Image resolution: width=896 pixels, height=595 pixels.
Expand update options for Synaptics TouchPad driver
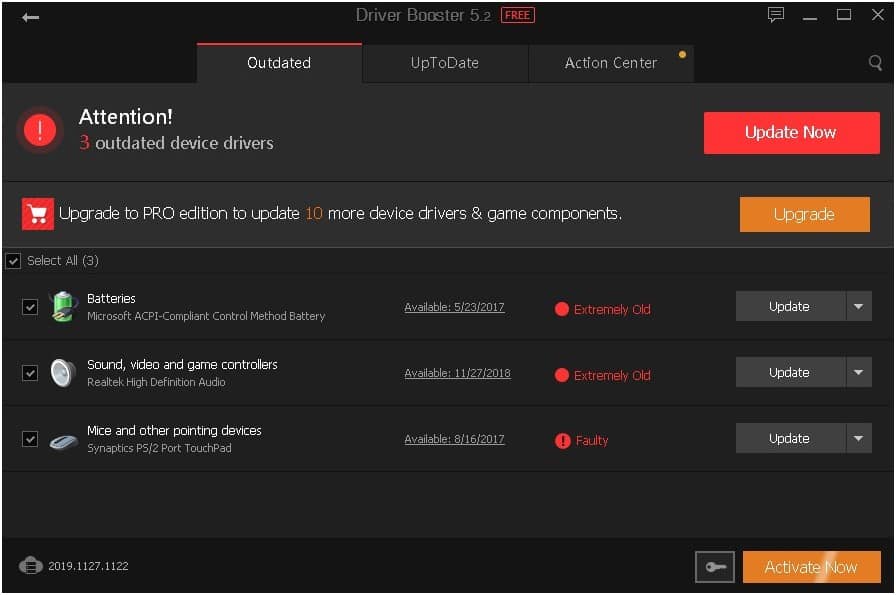point(858,438)
